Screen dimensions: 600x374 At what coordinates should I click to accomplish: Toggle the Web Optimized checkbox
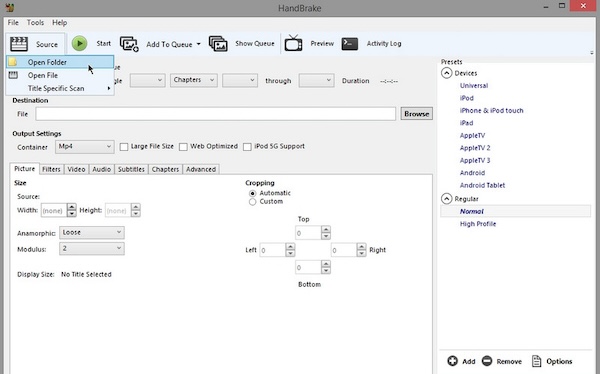coord(183,147)
